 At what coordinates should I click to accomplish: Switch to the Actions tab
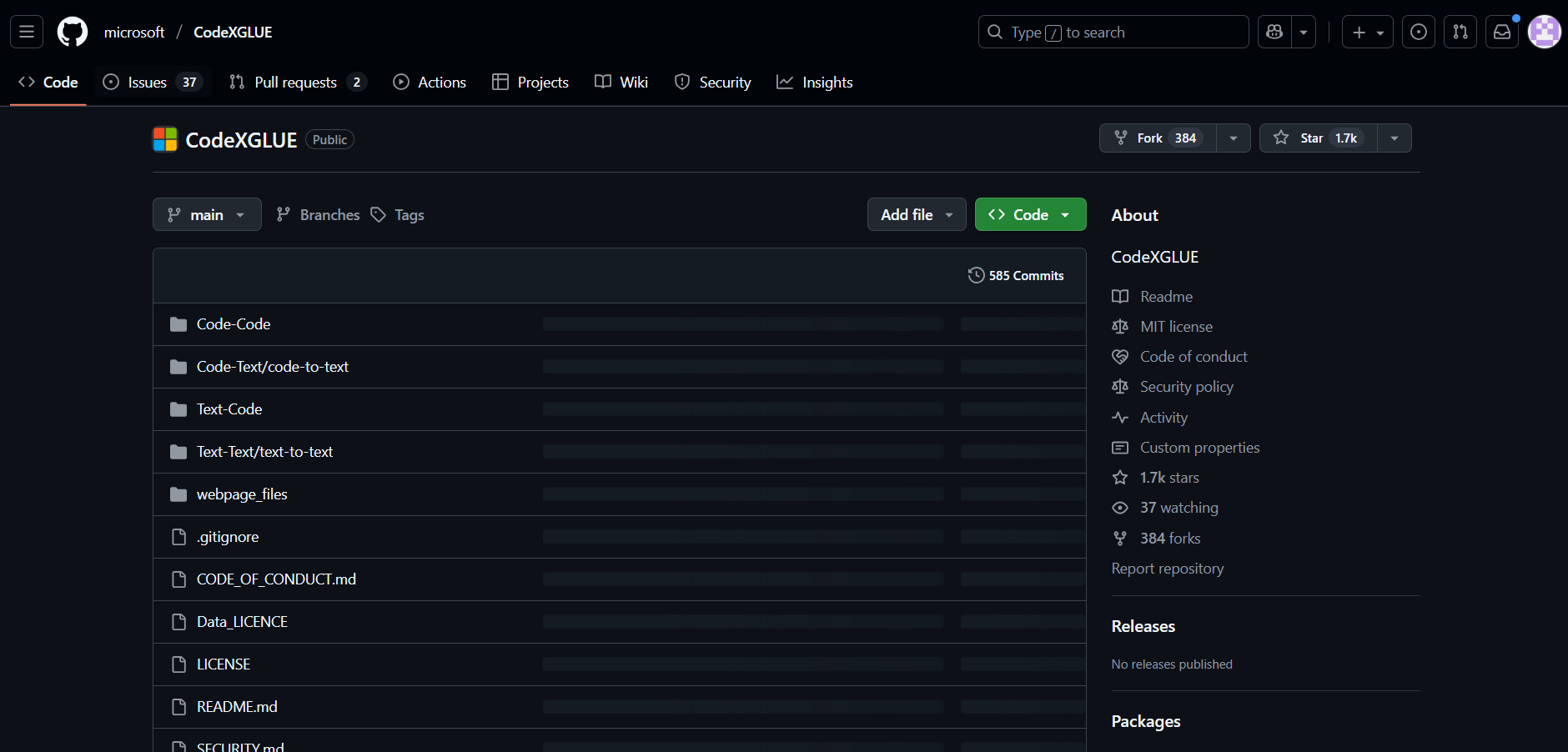[430, 83]
